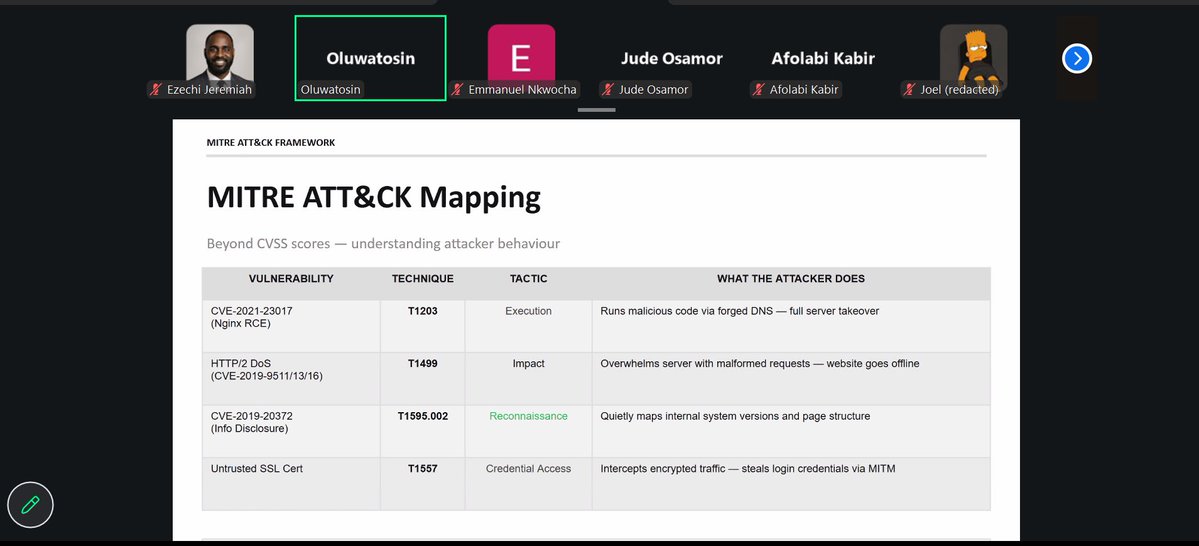Viewport: 1199px width, 546px height.
Task: Click the forged DNS server takeover description
Action: pyautogui.click(x=791, y=326)
